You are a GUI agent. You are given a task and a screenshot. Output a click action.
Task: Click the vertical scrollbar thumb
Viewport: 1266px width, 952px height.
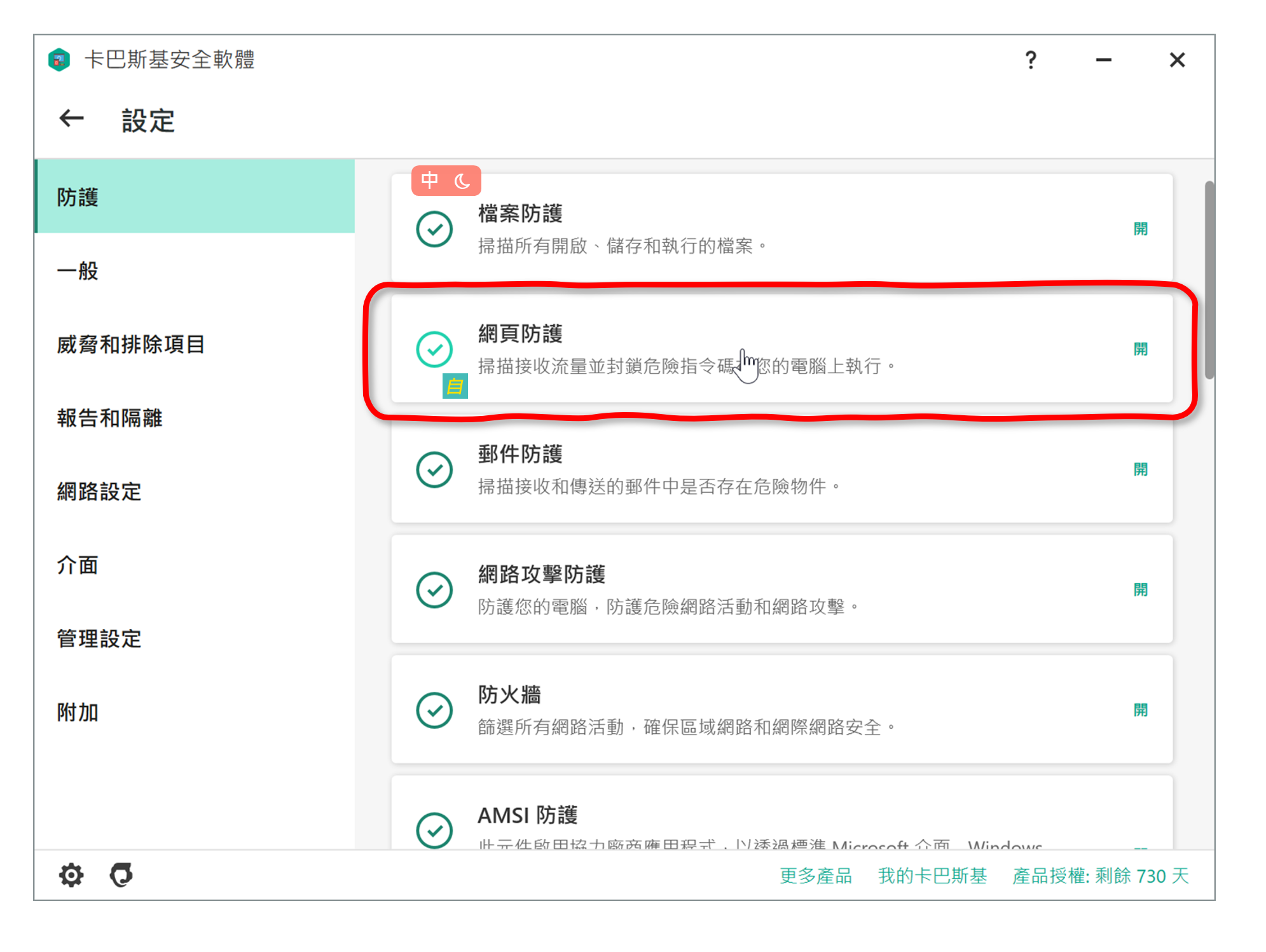coord(1209,280)
